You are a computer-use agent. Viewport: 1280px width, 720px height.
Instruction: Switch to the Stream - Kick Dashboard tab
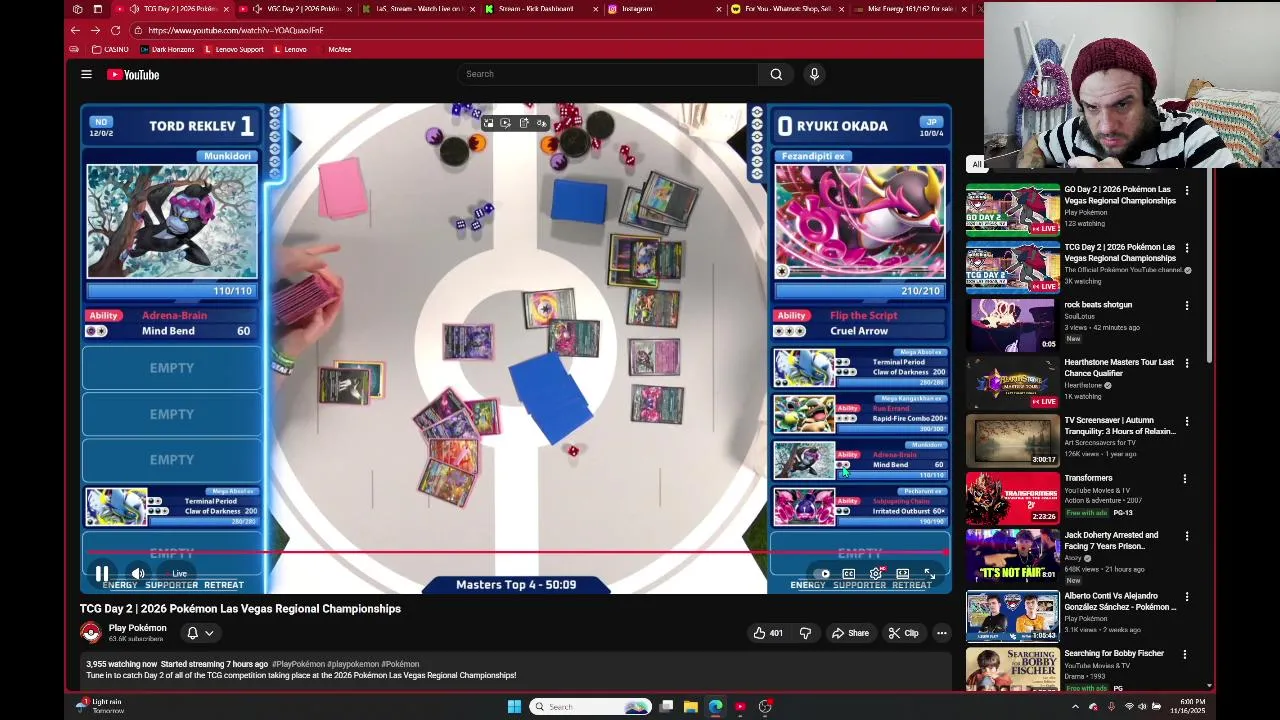coord(540,9)
